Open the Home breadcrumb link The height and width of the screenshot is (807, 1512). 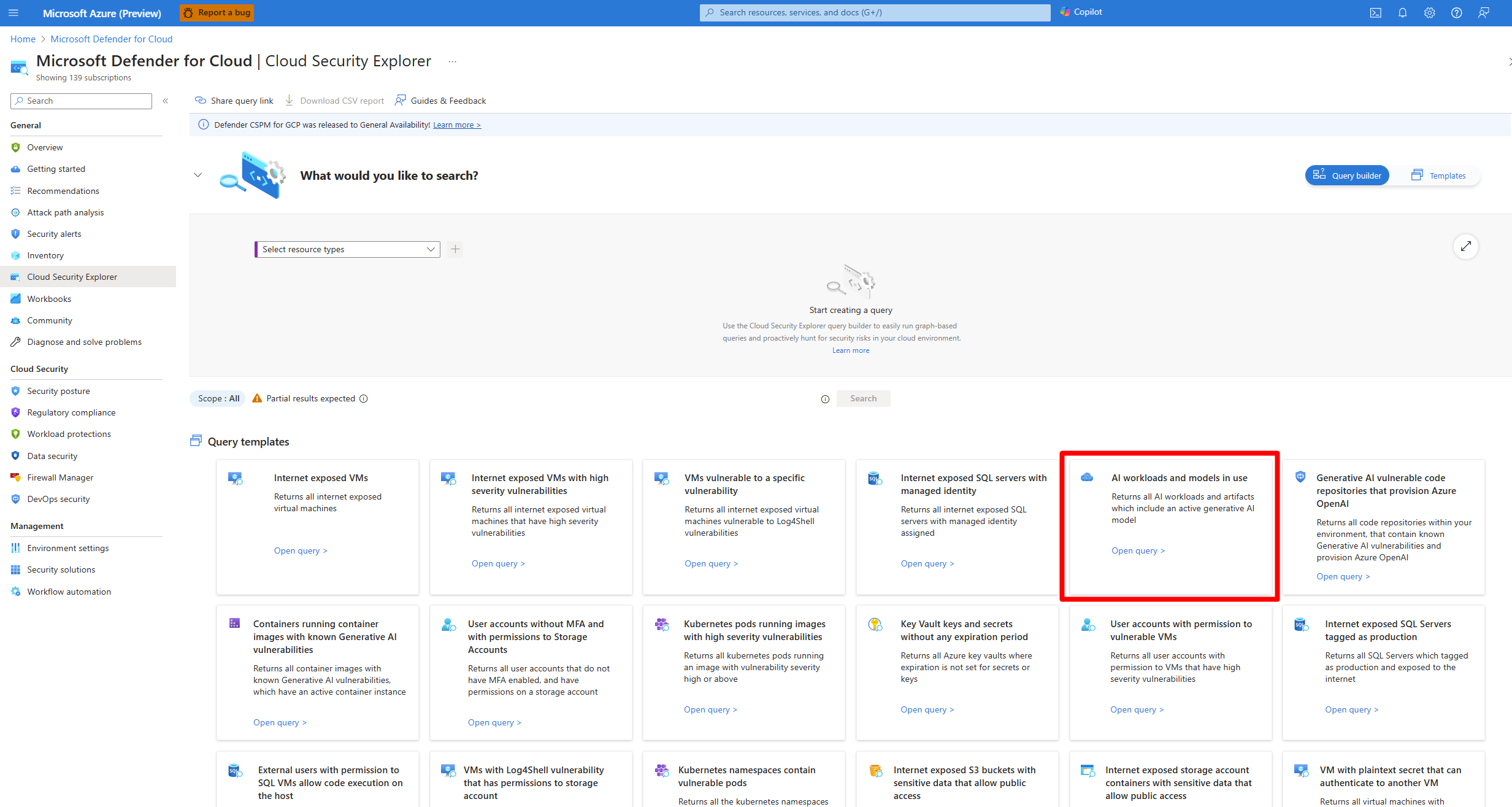tap(23, 39)
